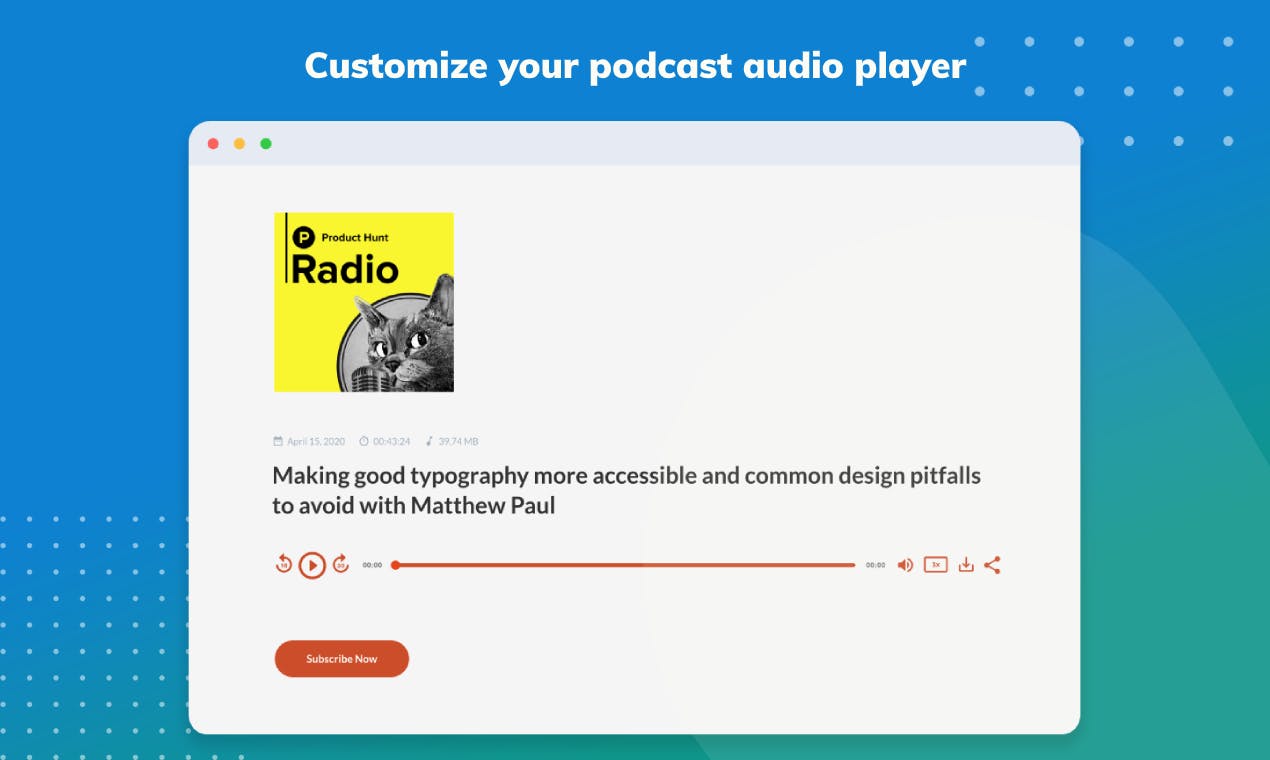Seek on the orange progress bar
Screen dimensions: 1270x760
tap(625, 565)
